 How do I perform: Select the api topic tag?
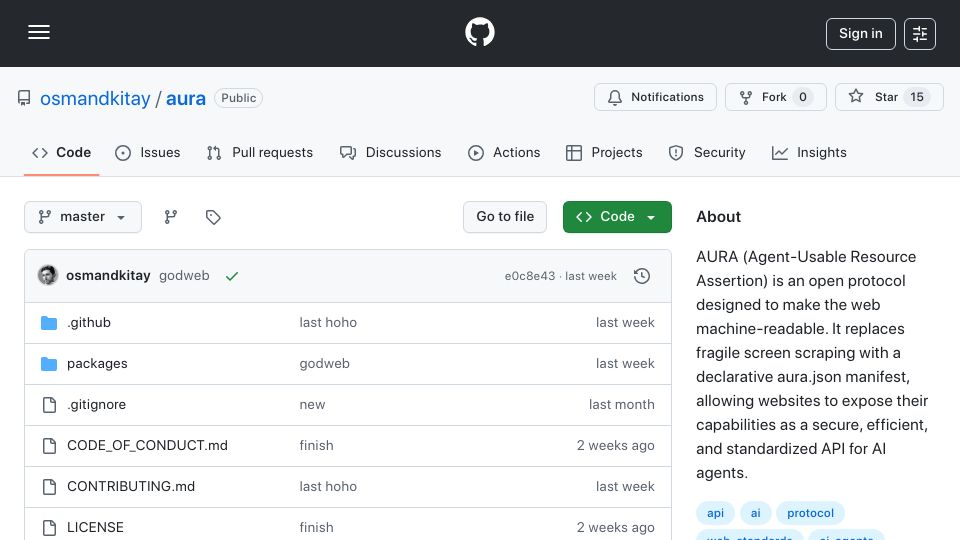715,513
